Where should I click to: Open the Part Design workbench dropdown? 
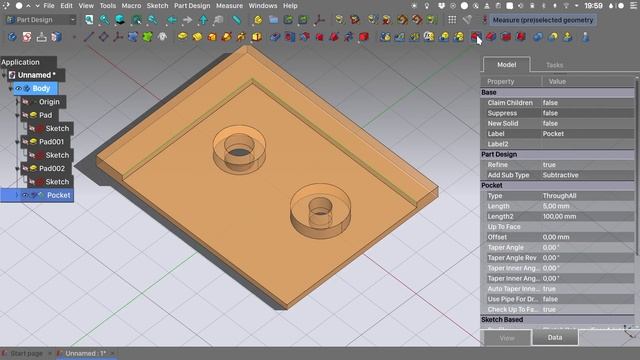40,20
